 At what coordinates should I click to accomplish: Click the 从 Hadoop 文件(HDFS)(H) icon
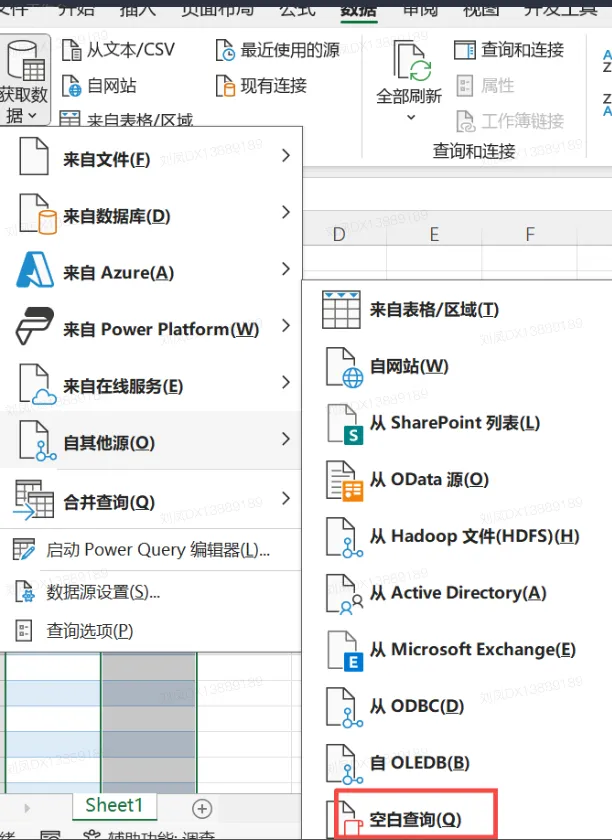[x=344, y=537]
